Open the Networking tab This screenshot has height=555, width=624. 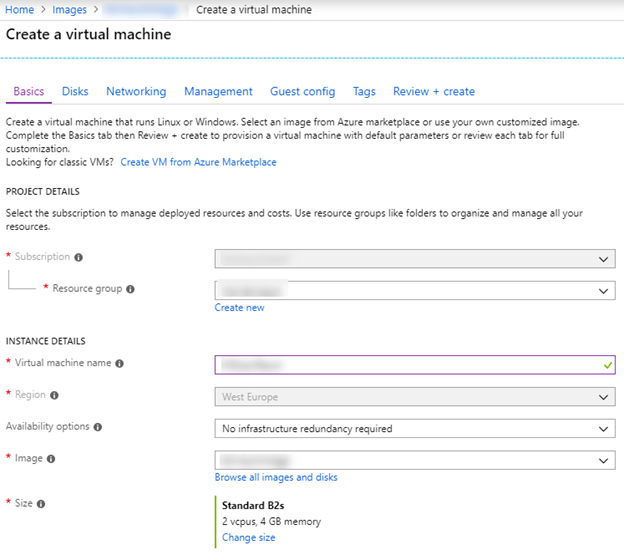(136, 91)
